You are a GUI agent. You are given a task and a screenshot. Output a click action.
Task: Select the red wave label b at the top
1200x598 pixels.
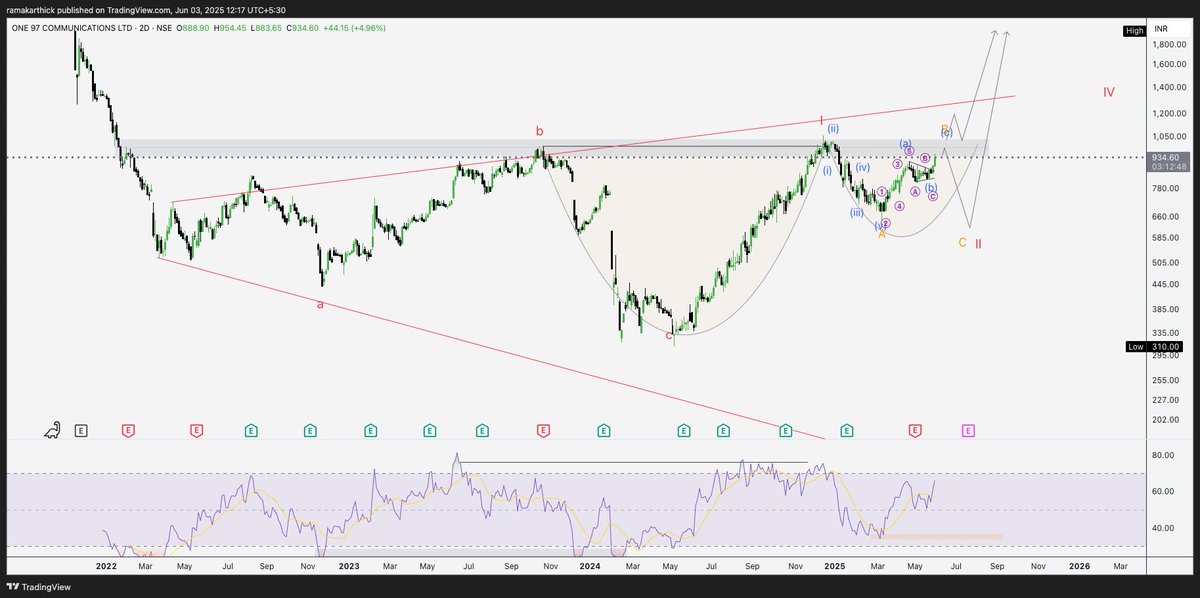540,131
